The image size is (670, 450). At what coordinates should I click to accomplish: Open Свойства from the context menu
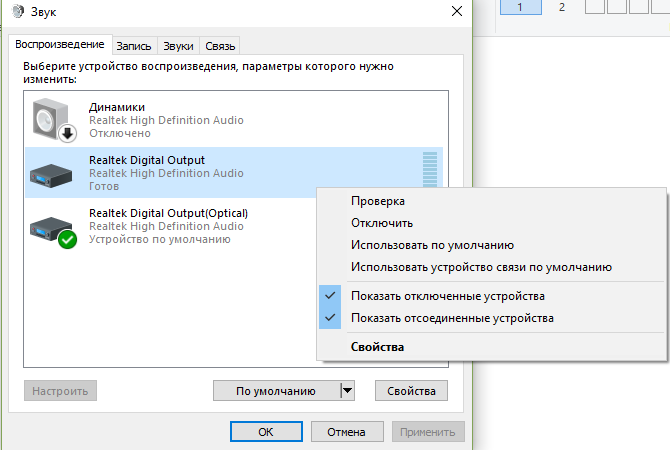coord(491,347)
